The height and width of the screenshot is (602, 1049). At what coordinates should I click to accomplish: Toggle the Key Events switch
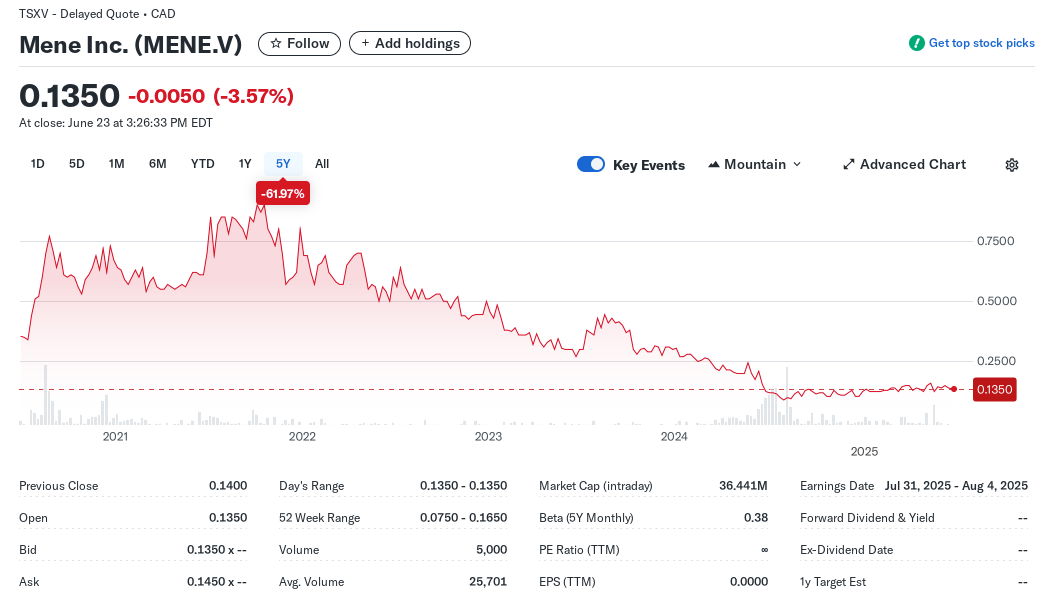point(591,165)
